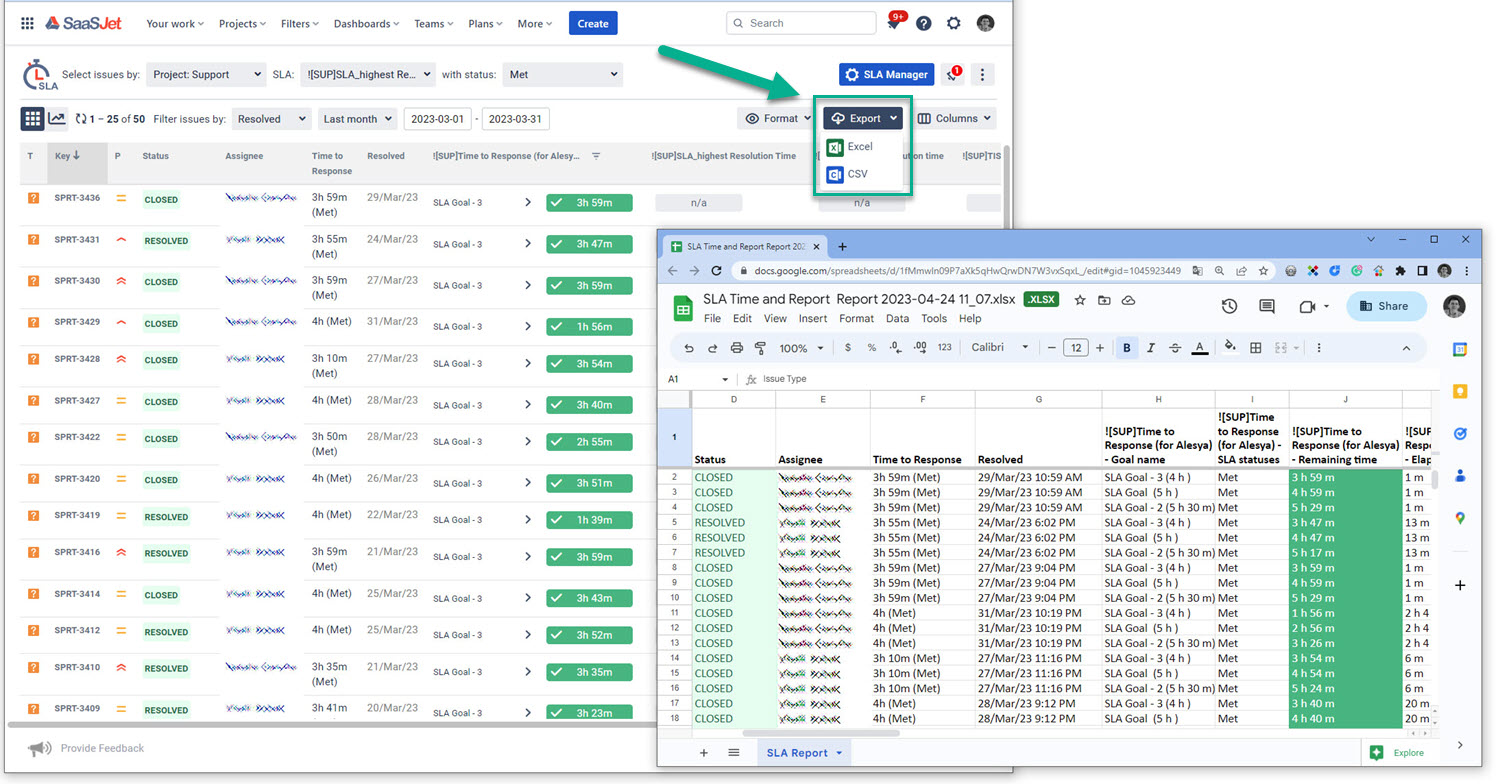Click the SLA Manager button

click(886, 74)
